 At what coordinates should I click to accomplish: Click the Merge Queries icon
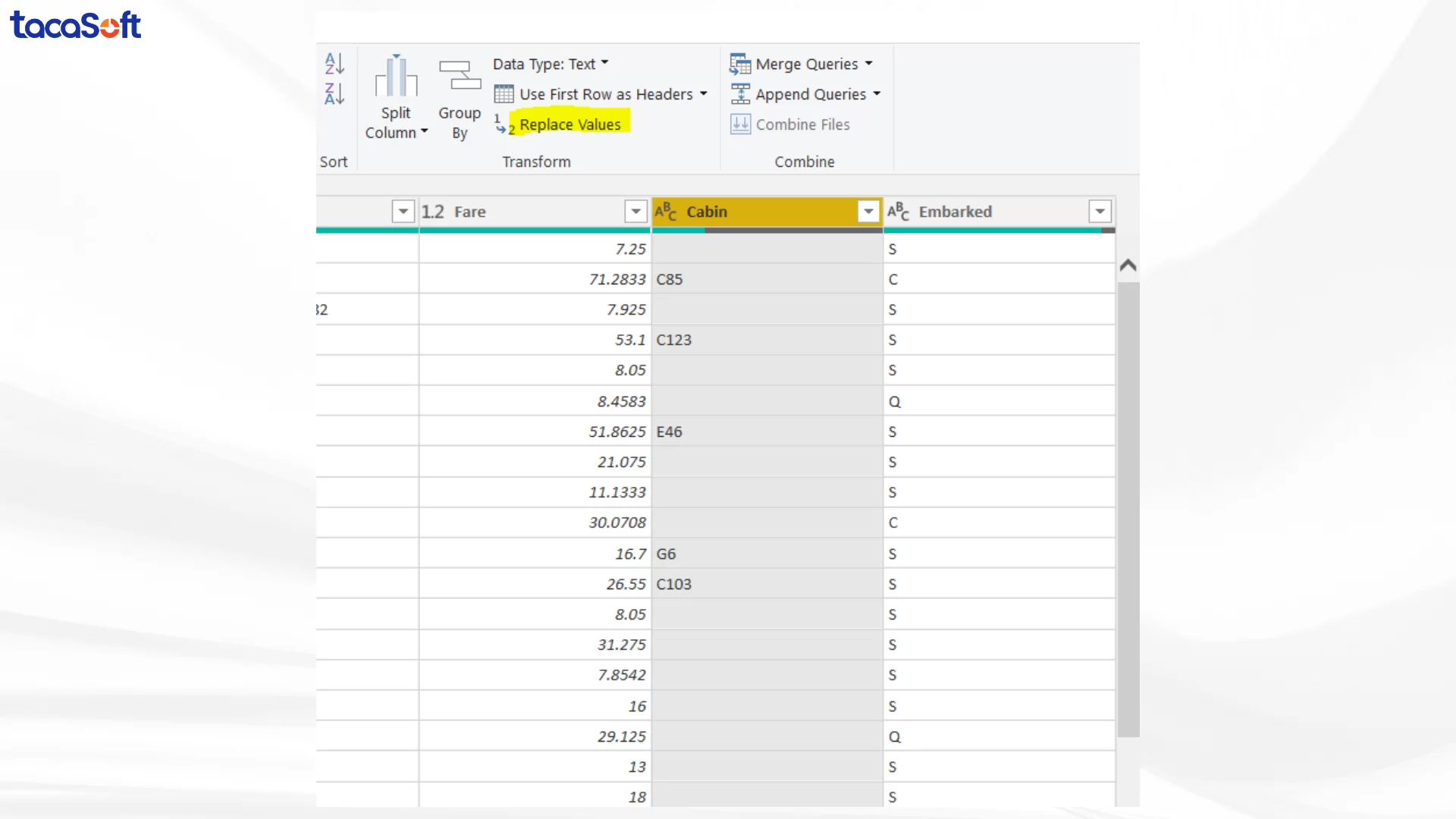[x=740, y=64]
